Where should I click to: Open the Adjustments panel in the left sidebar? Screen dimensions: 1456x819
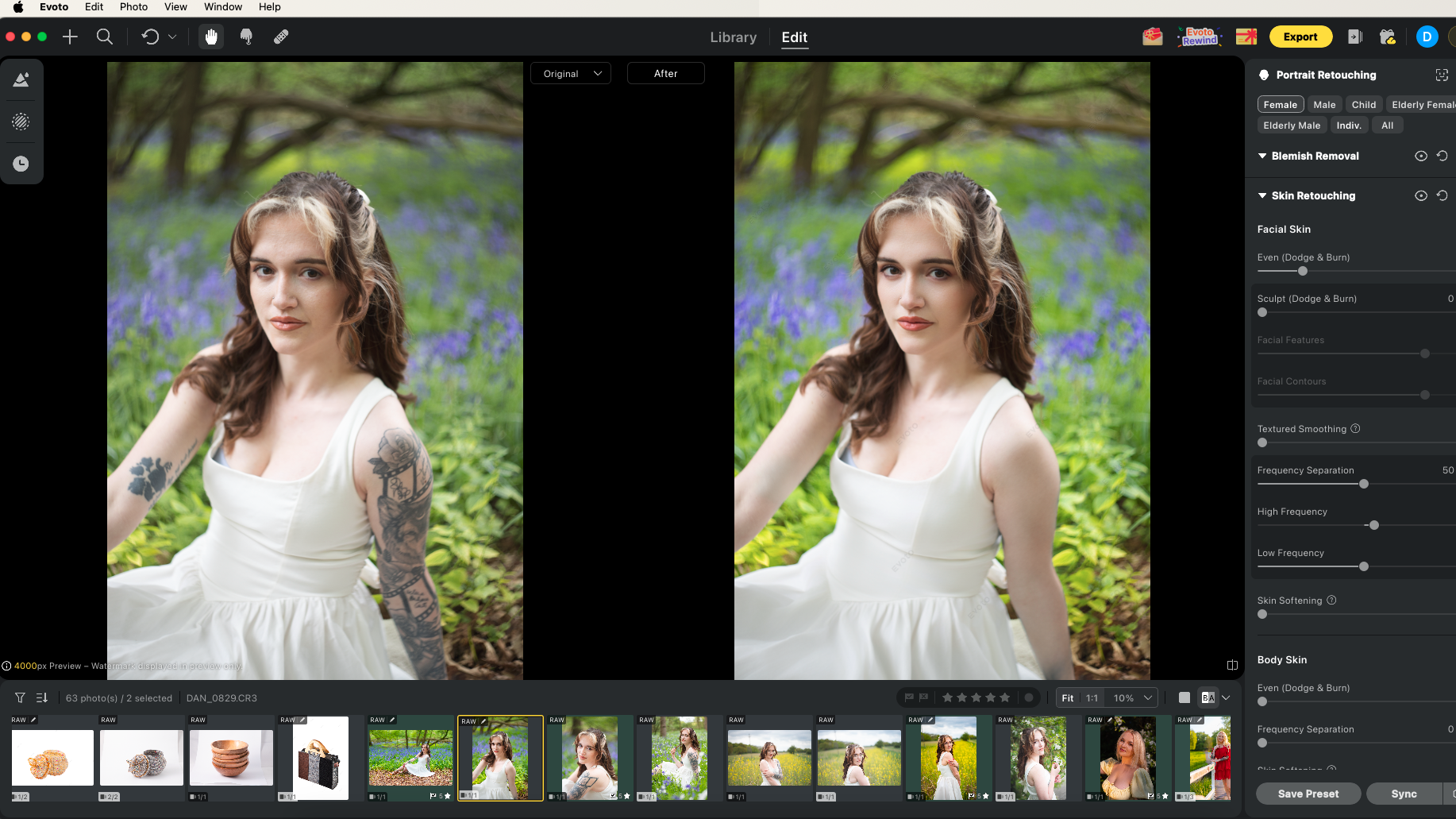21,79
